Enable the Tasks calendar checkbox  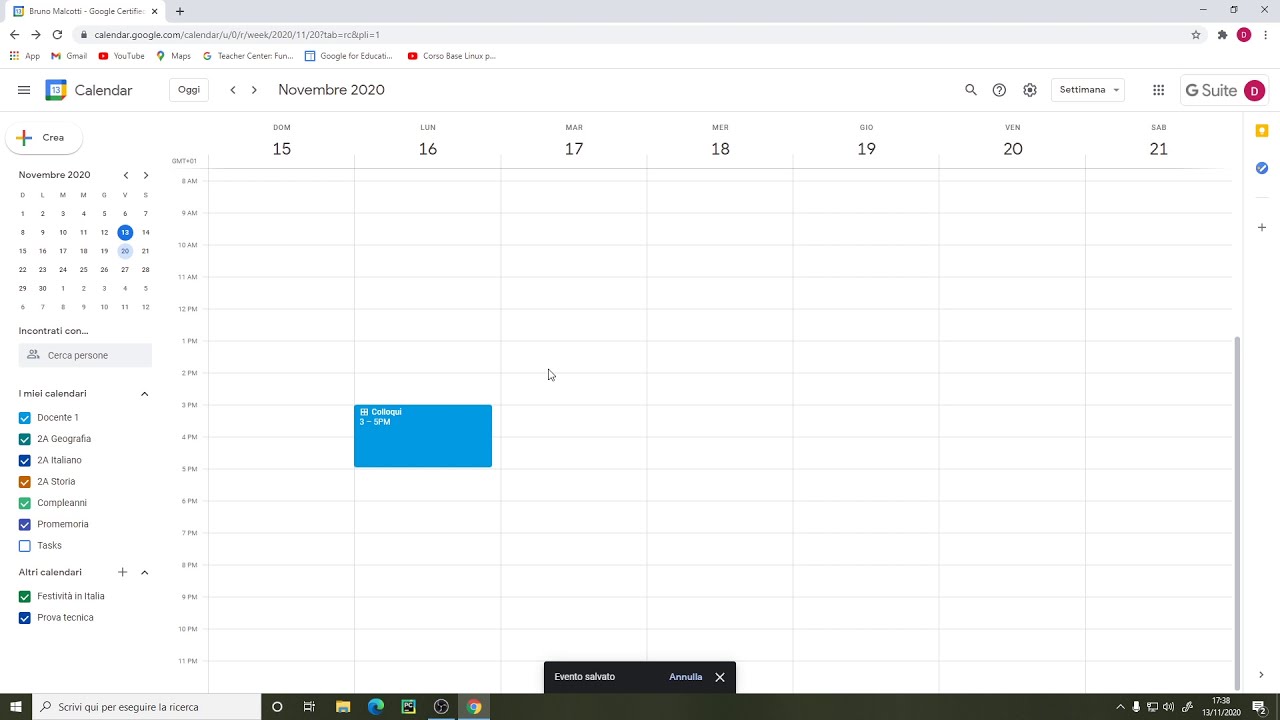tap(25, 546)
